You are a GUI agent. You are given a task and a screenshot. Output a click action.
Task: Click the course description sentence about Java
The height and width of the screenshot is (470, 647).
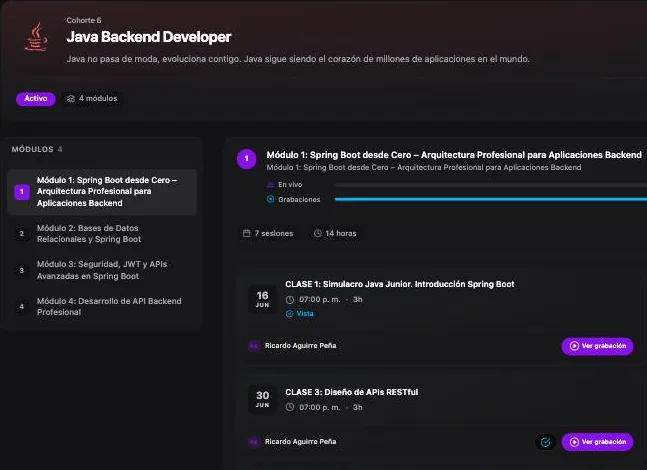[x=298, y=59]
